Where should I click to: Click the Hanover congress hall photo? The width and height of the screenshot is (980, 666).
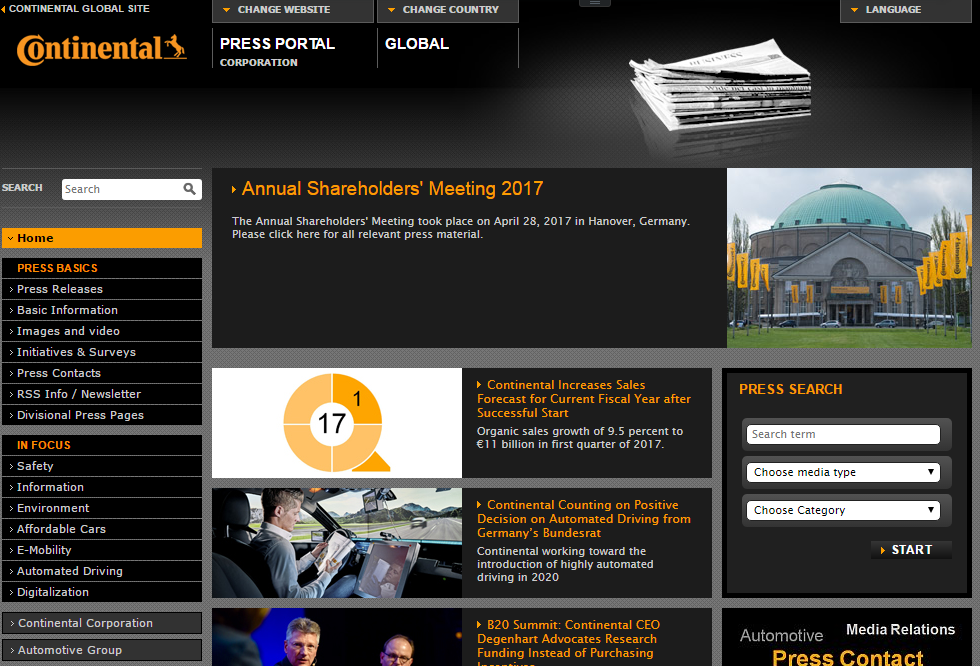point(848,257)
